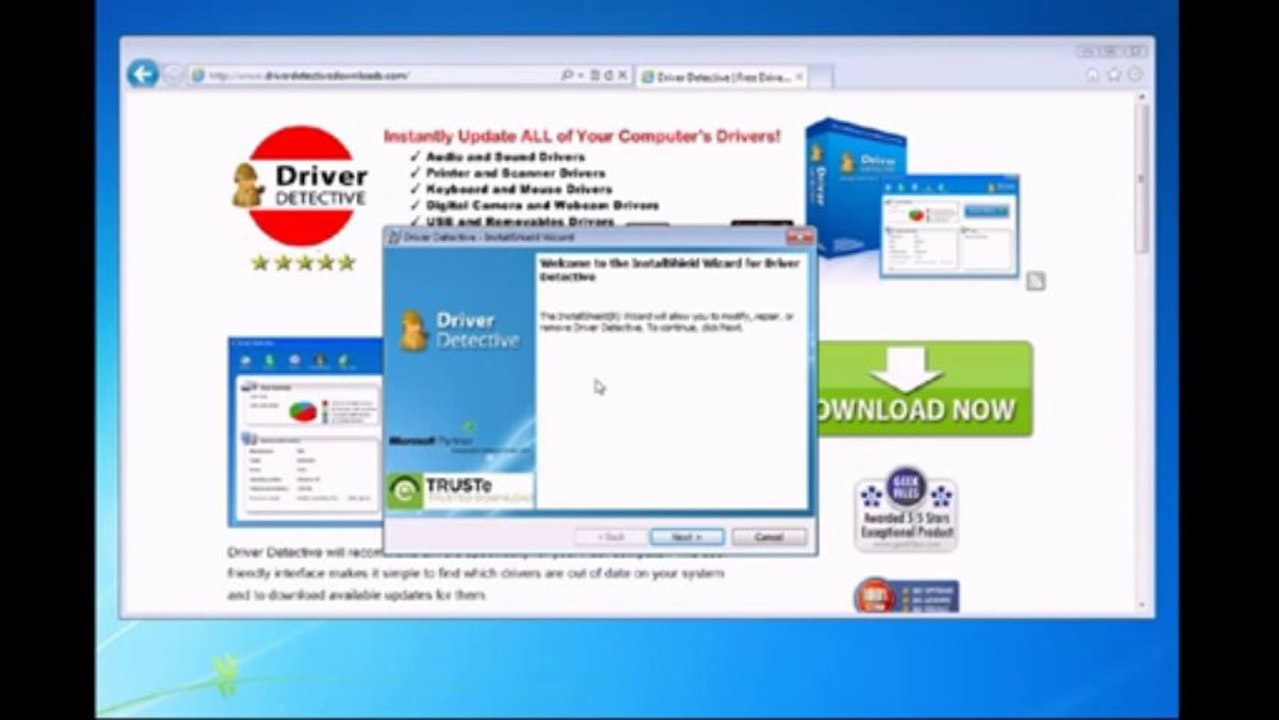Image resolution: width=1279 pixels, height=720 pixels.
Task: Click the stop icon in address bar
Action: pos(622,75)
